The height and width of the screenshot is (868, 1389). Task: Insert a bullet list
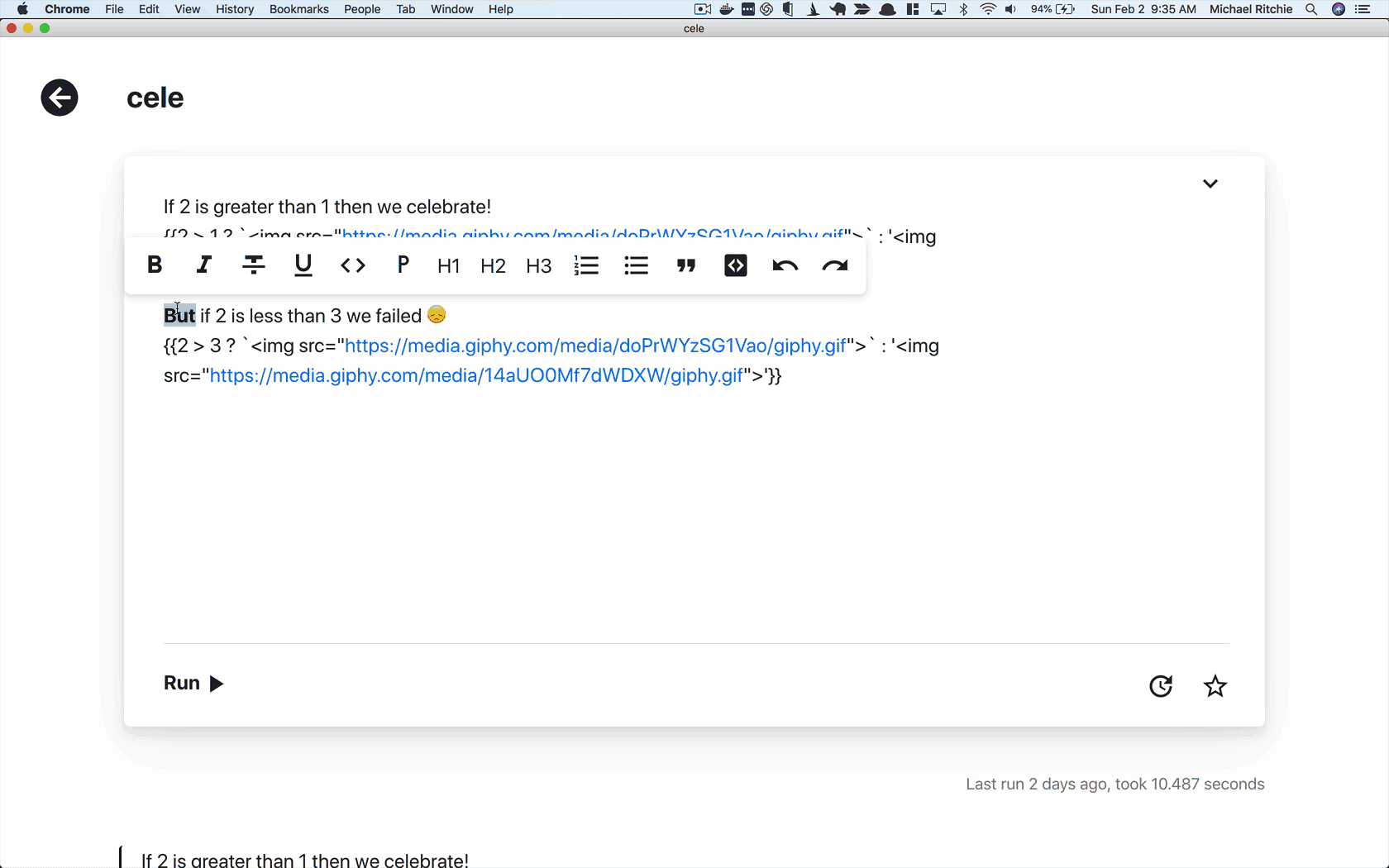coord(636,265)
